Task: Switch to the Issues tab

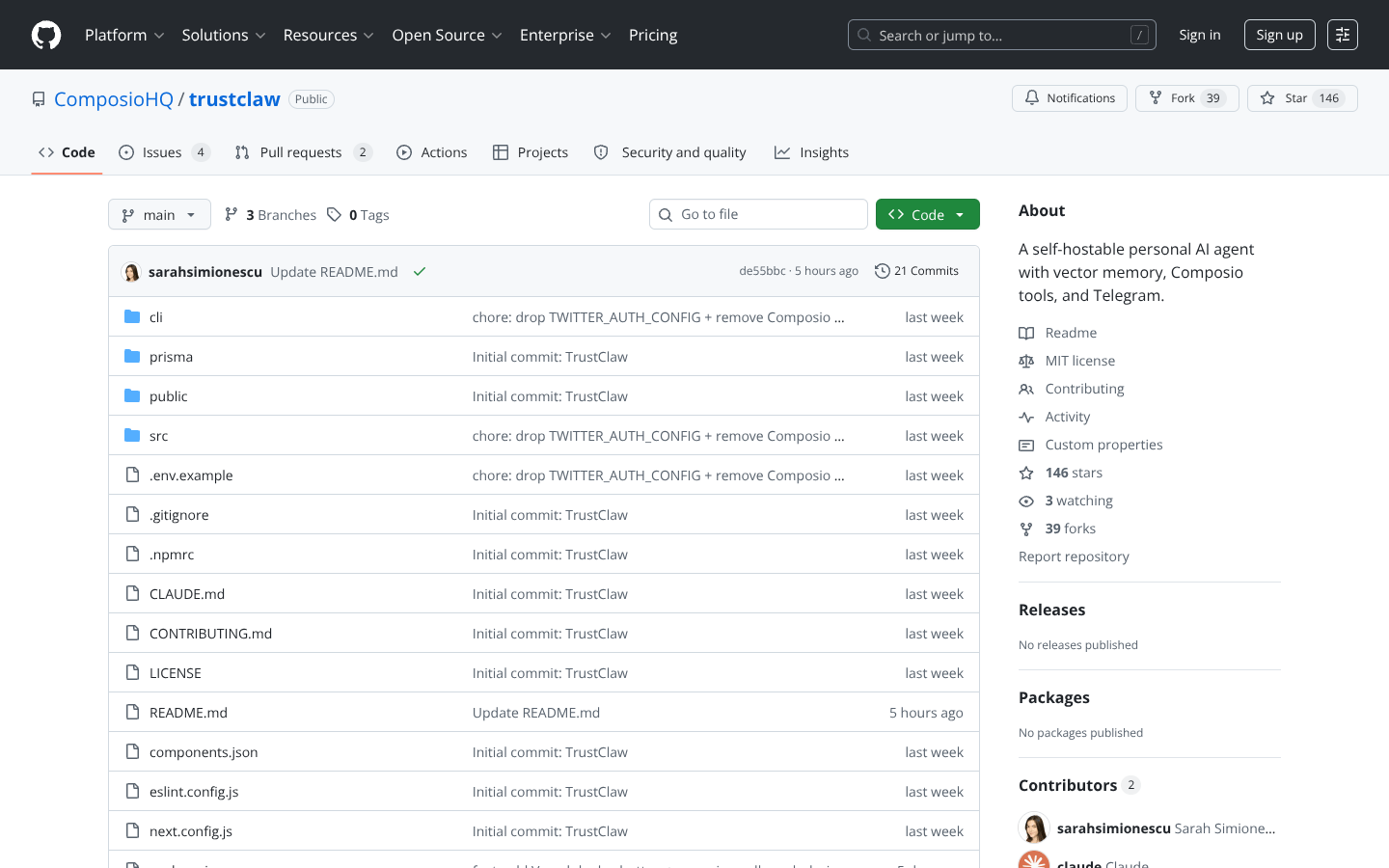Action: coord(163,152)
